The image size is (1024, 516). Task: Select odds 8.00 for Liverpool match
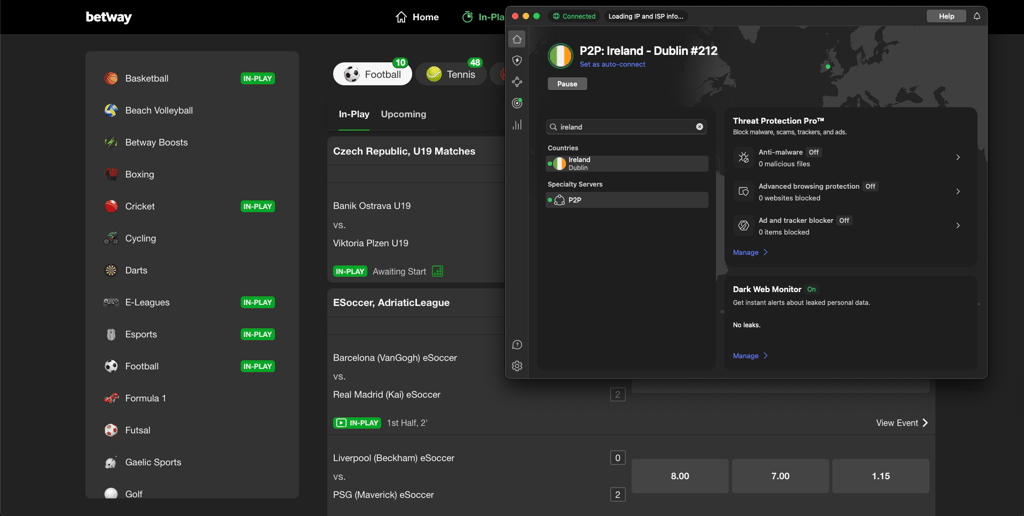680,476
